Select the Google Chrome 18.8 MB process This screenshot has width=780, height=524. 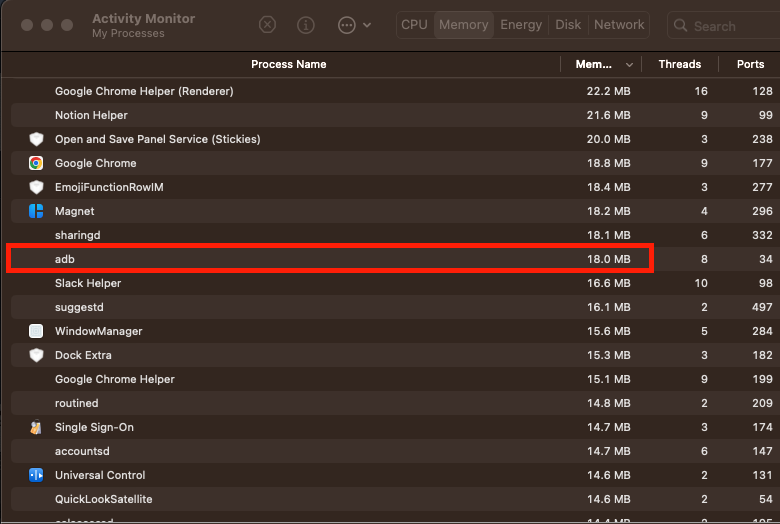395,163
